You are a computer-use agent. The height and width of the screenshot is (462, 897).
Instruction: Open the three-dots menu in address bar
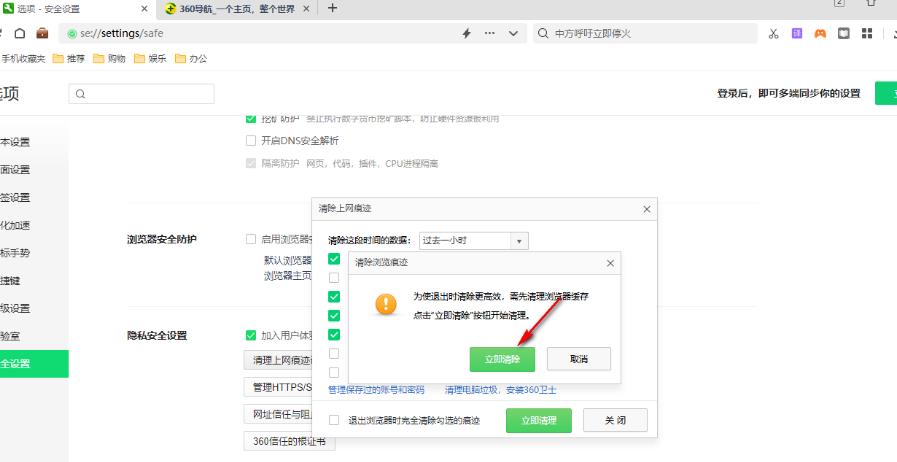click(490, 33)
